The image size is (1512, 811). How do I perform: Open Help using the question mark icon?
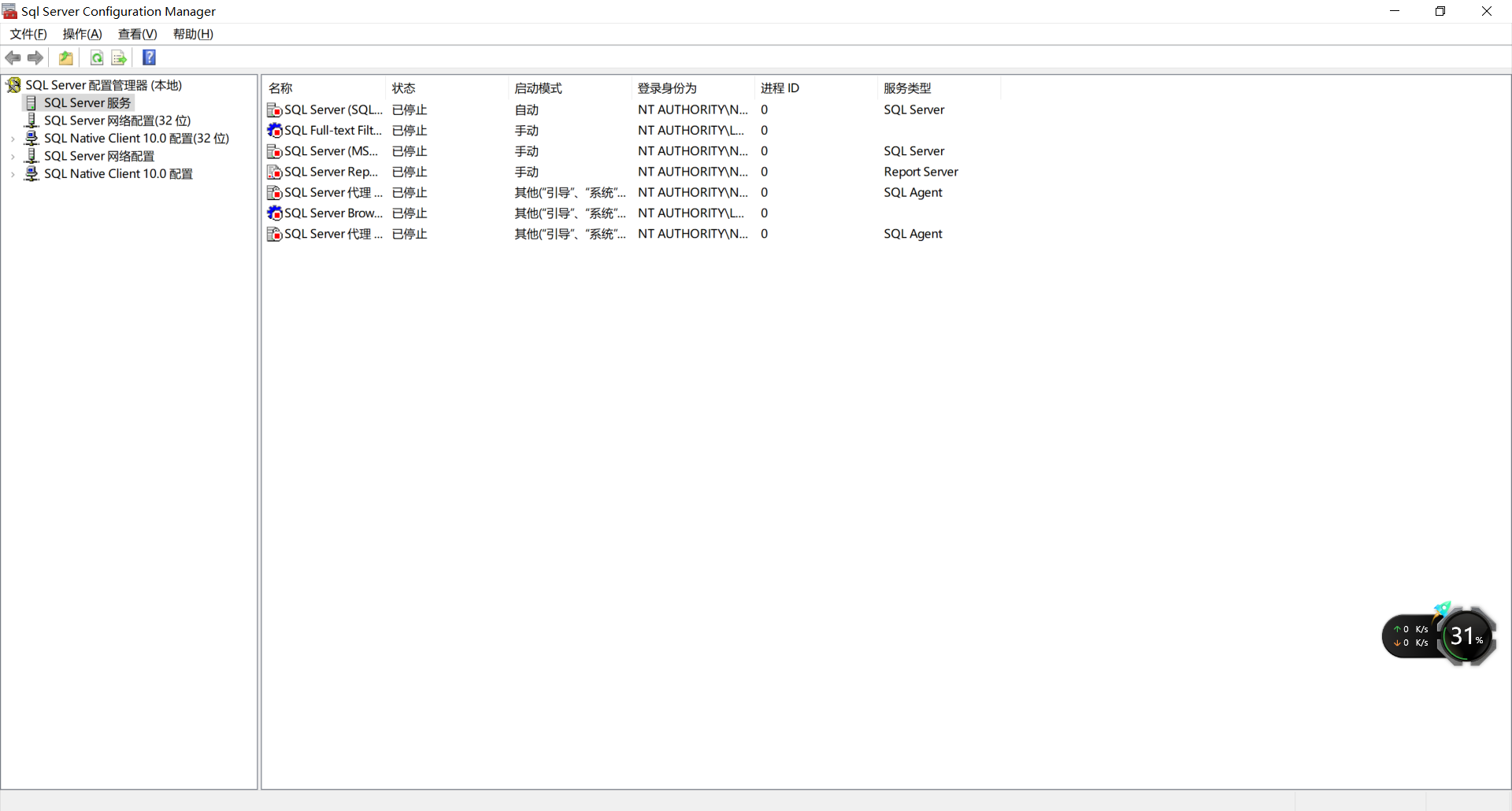tap(149, 57)
